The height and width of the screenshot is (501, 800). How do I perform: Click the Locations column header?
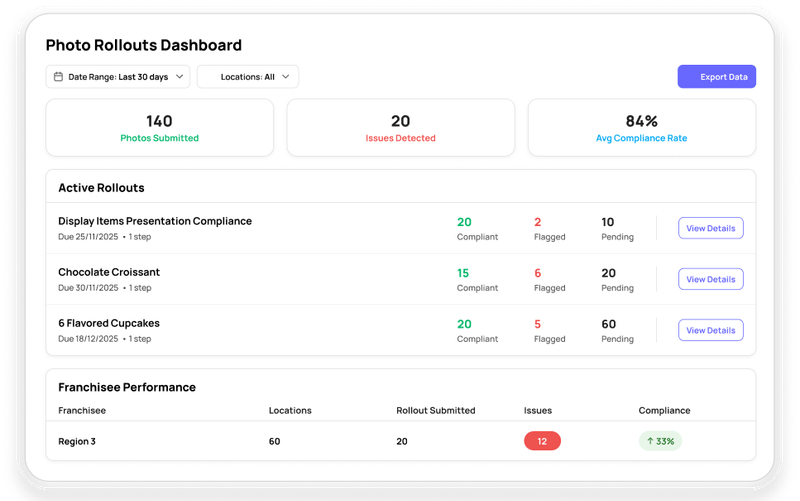pyautogui.click(x=290, y=410)
